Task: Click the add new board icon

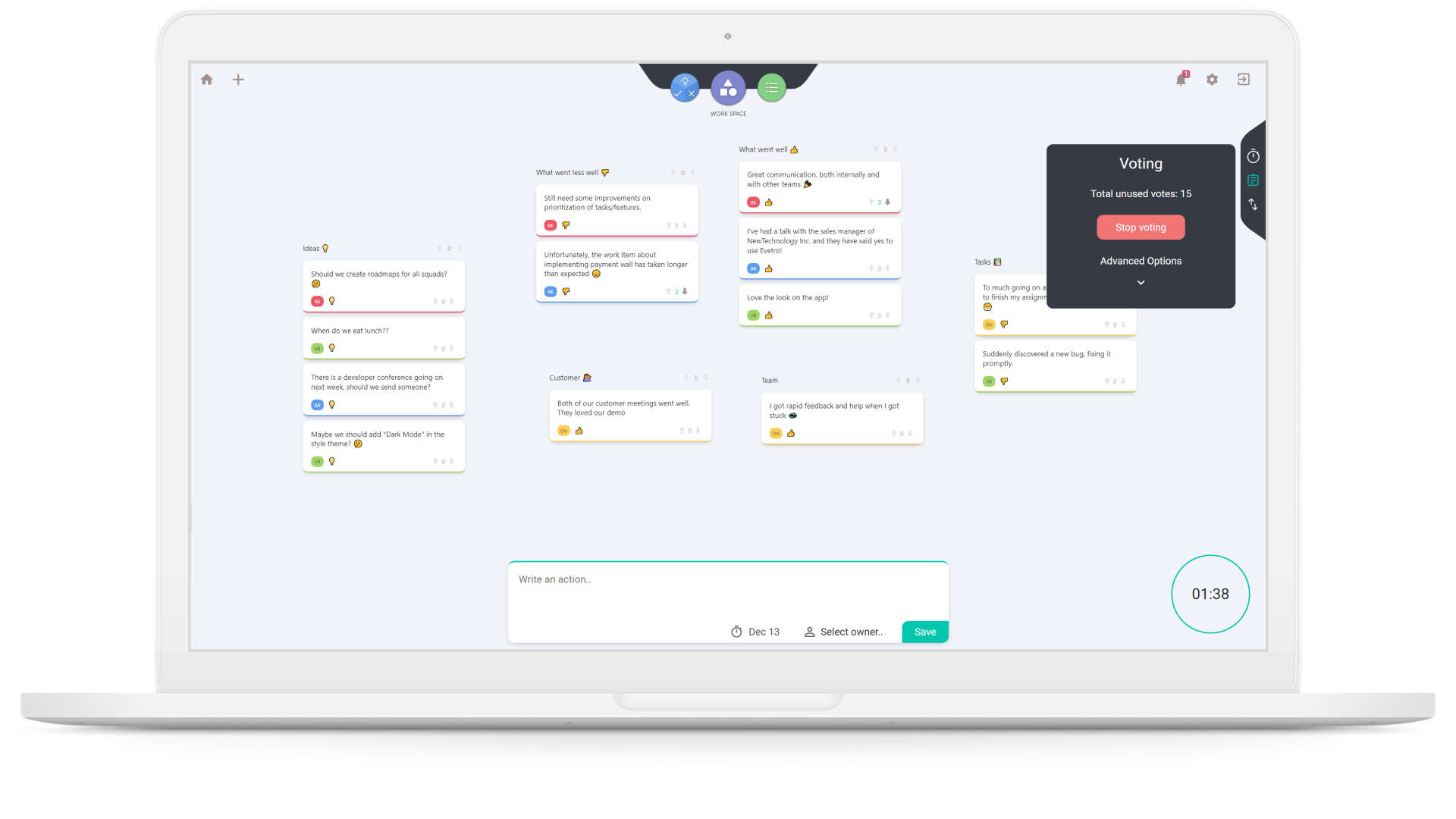Action: tap(238, 79)
